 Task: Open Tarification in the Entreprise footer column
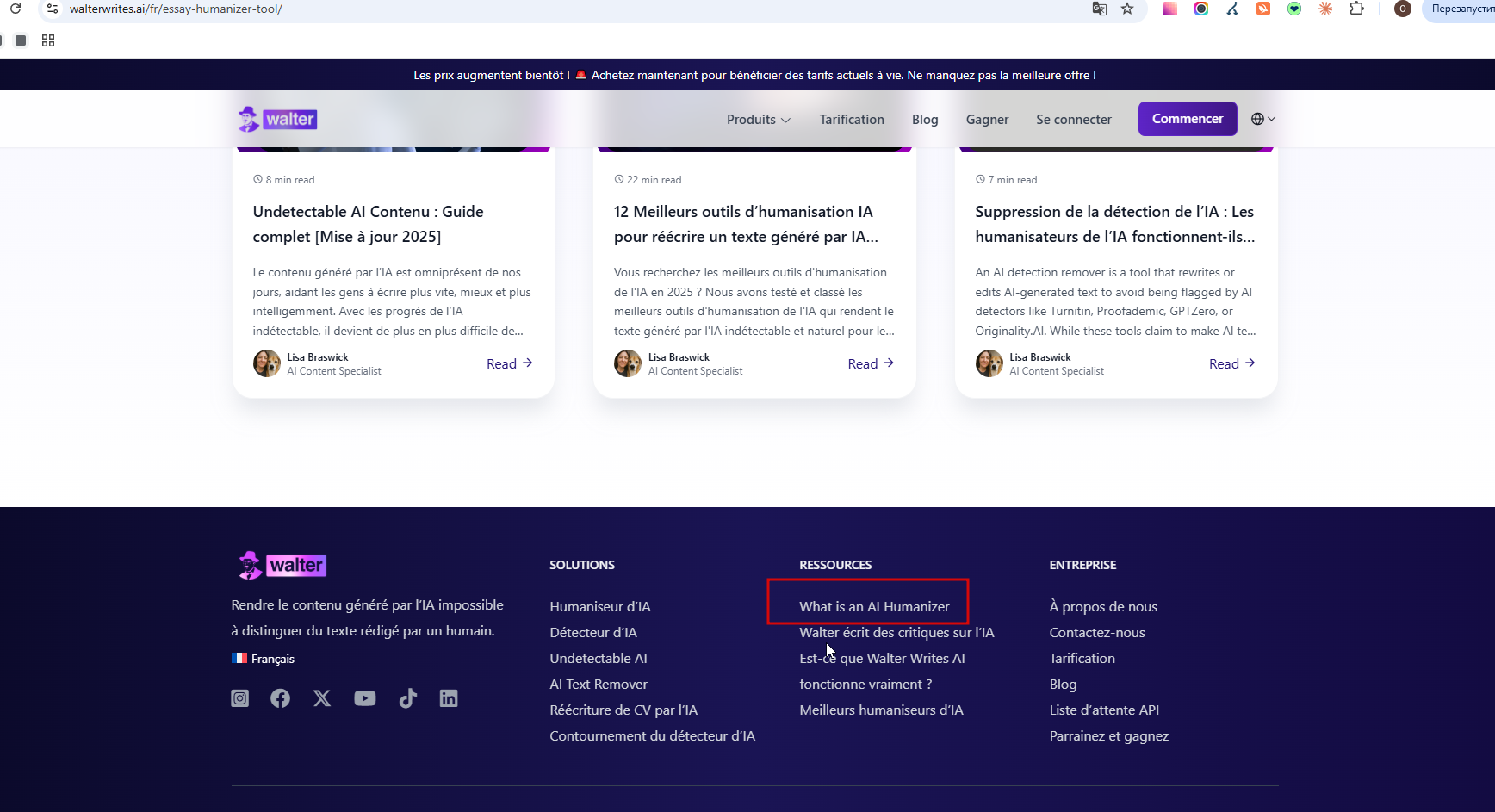(x=1082, y=659)
